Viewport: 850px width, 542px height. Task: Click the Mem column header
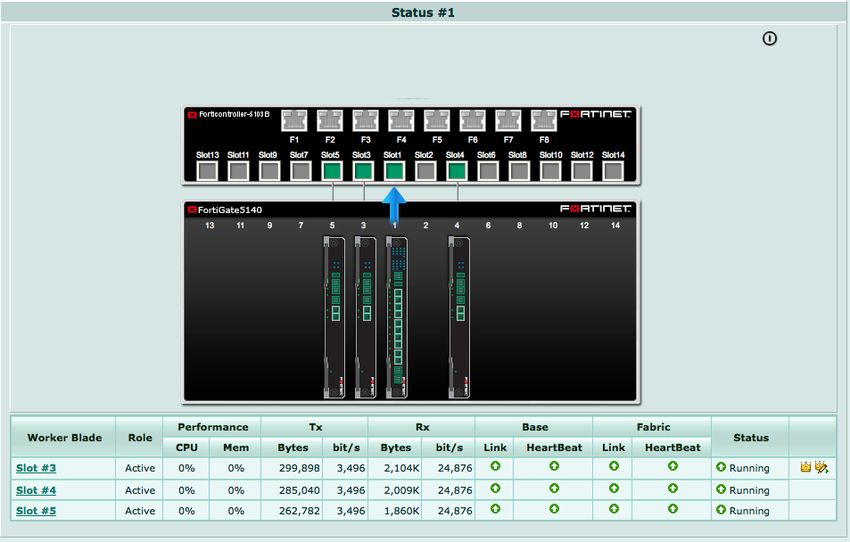[236, 448]
